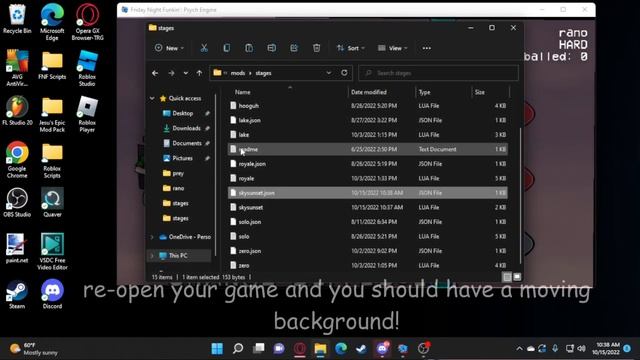Sort files by Name column header
The width and height of the screenshot is (640, 360).
242,92
